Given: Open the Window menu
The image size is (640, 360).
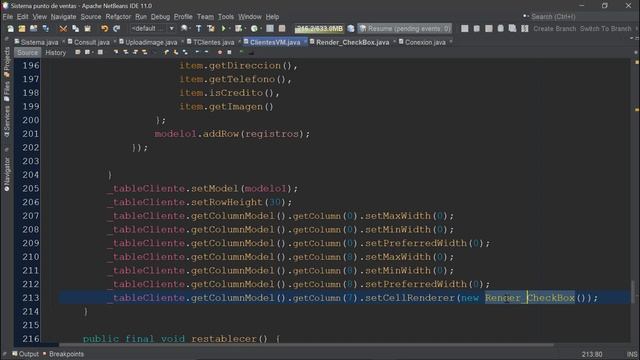Looking at the screenshot, I should coord(250,17).
